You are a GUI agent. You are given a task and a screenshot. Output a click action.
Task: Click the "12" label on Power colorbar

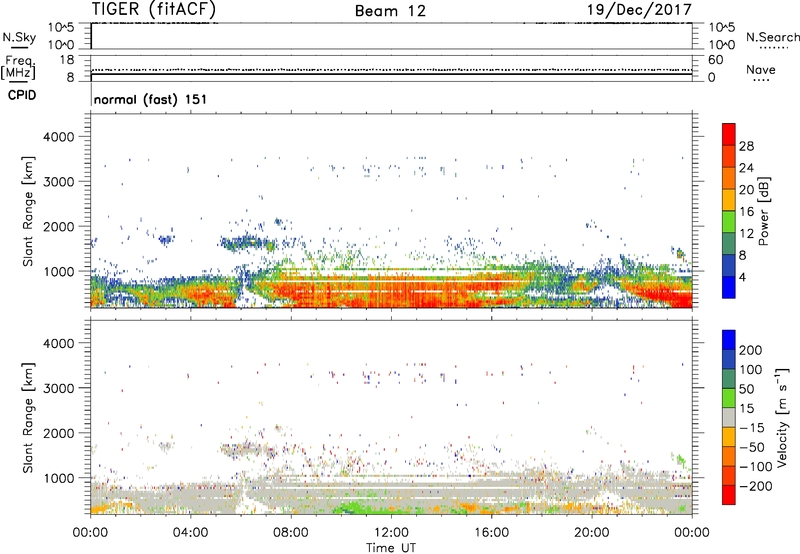[746, 234]
